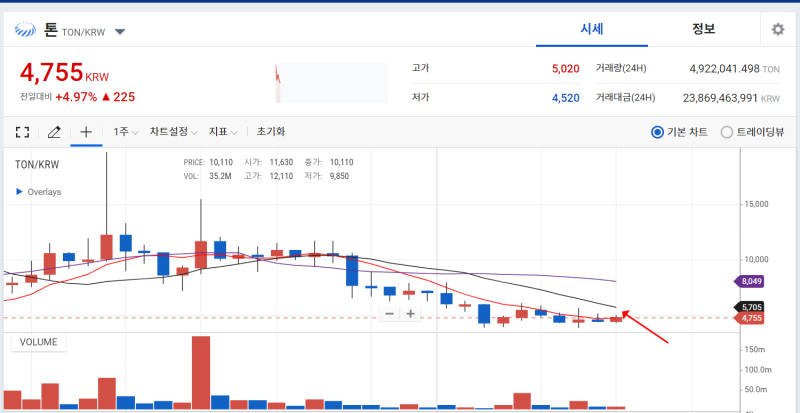Click the current price 4,755 KRW
Viewport: 800px width, 413px height.
(x=64, y=72)
